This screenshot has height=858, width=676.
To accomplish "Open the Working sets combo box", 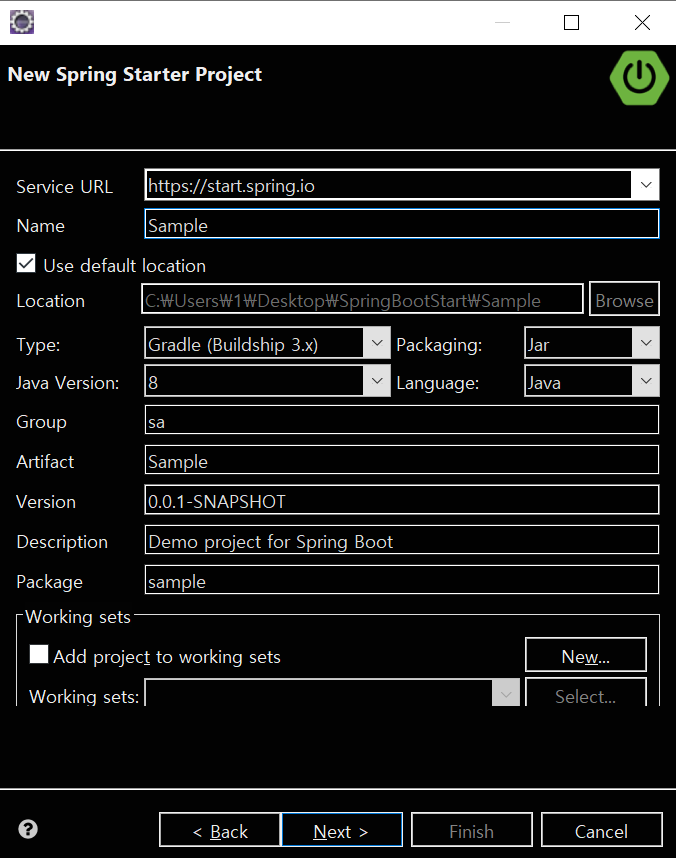I will click(332, 693).
